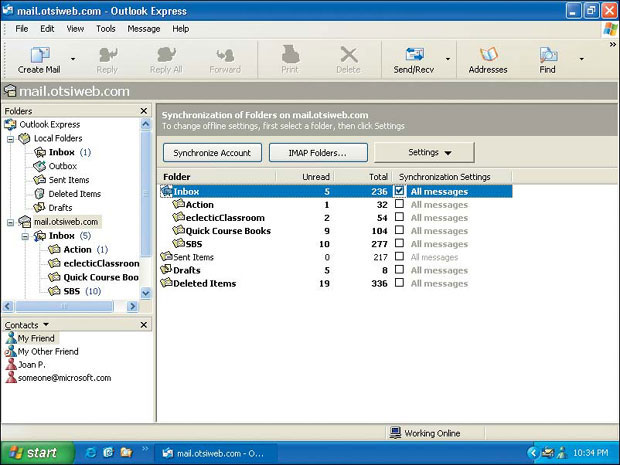The width and height of the screenshot is (620, 465).
Task: Click the IMAP Folders... button
Action: click(x=318, y=153)
